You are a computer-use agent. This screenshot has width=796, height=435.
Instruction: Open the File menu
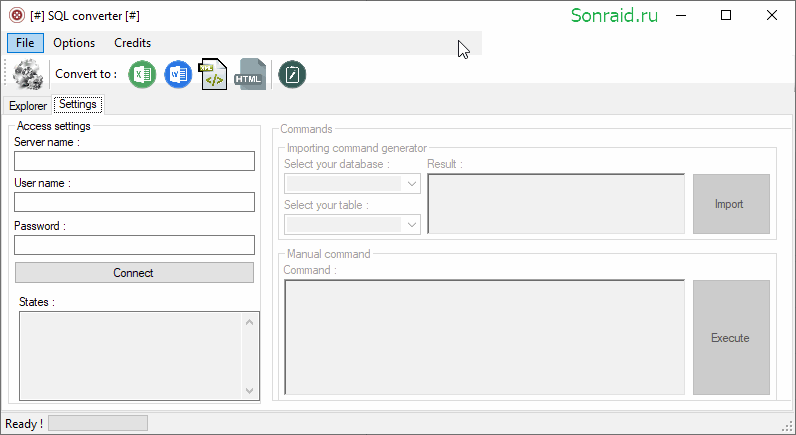point(25,43)
